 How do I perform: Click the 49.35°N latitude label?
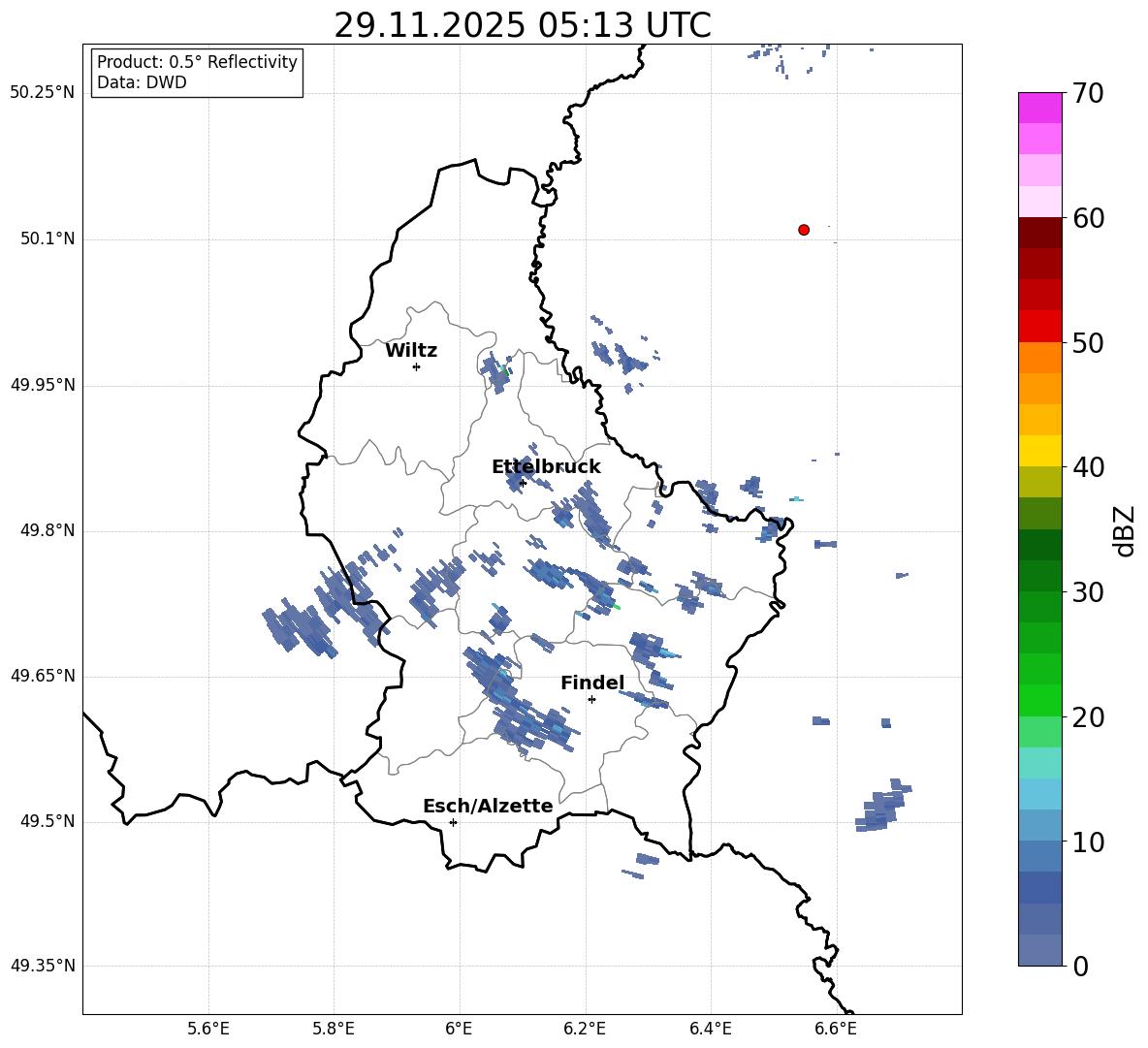(43, 966)
